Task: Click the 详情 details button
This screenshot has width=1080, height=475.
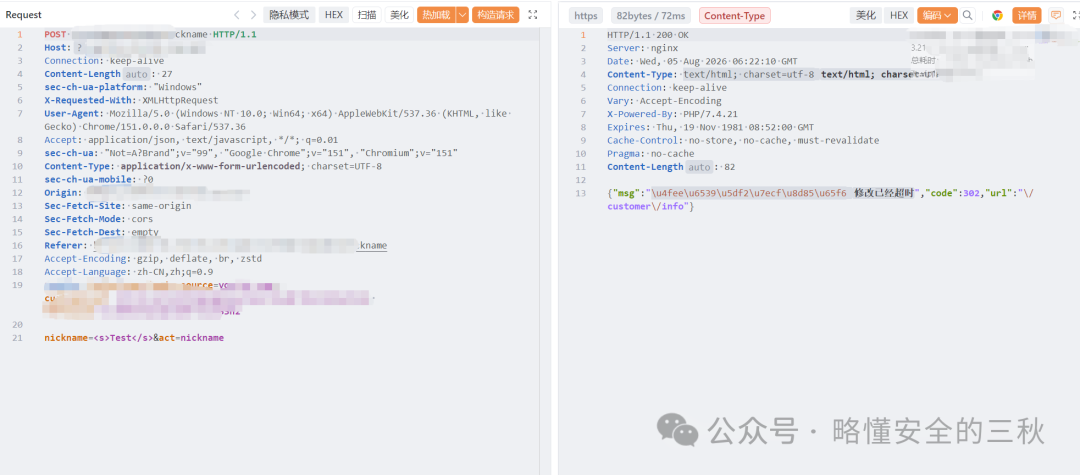Action: 1026,15
